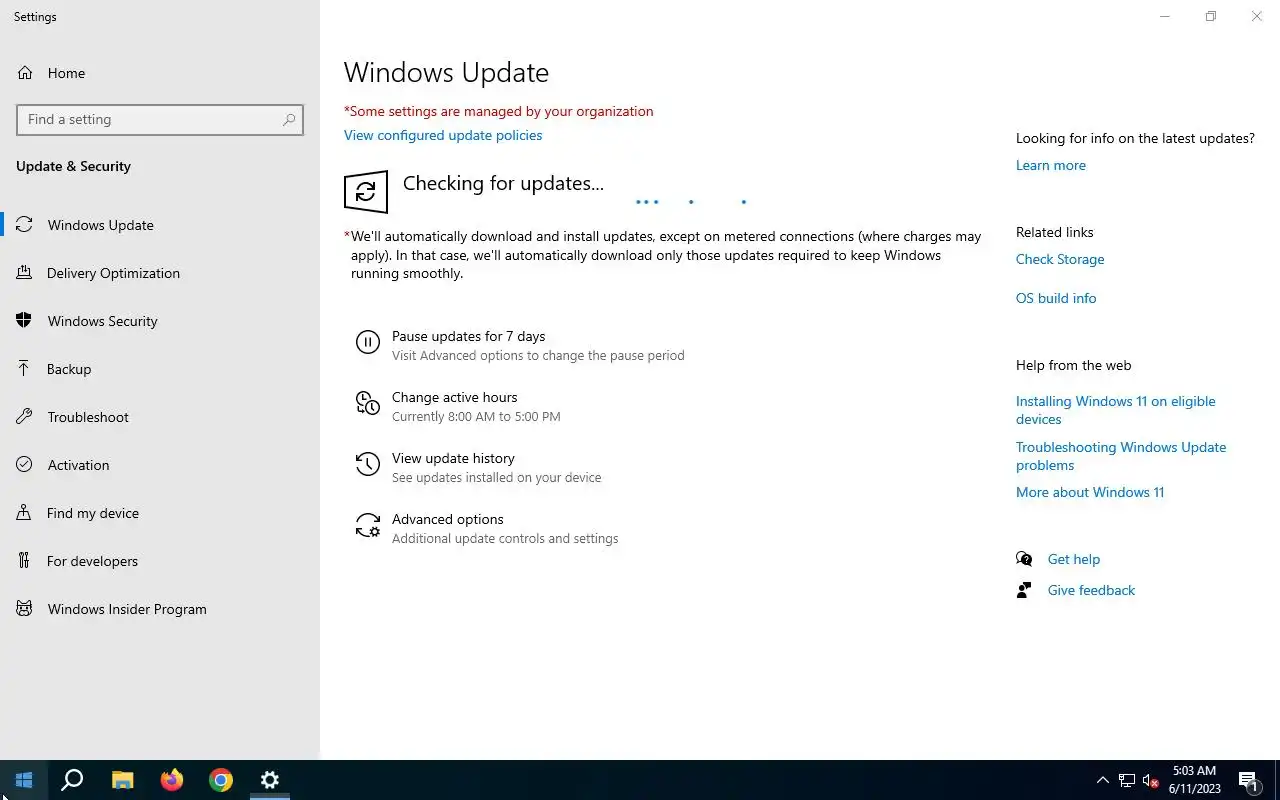Click the Advanced options gear-sync icon

click(x=368, y=525)
